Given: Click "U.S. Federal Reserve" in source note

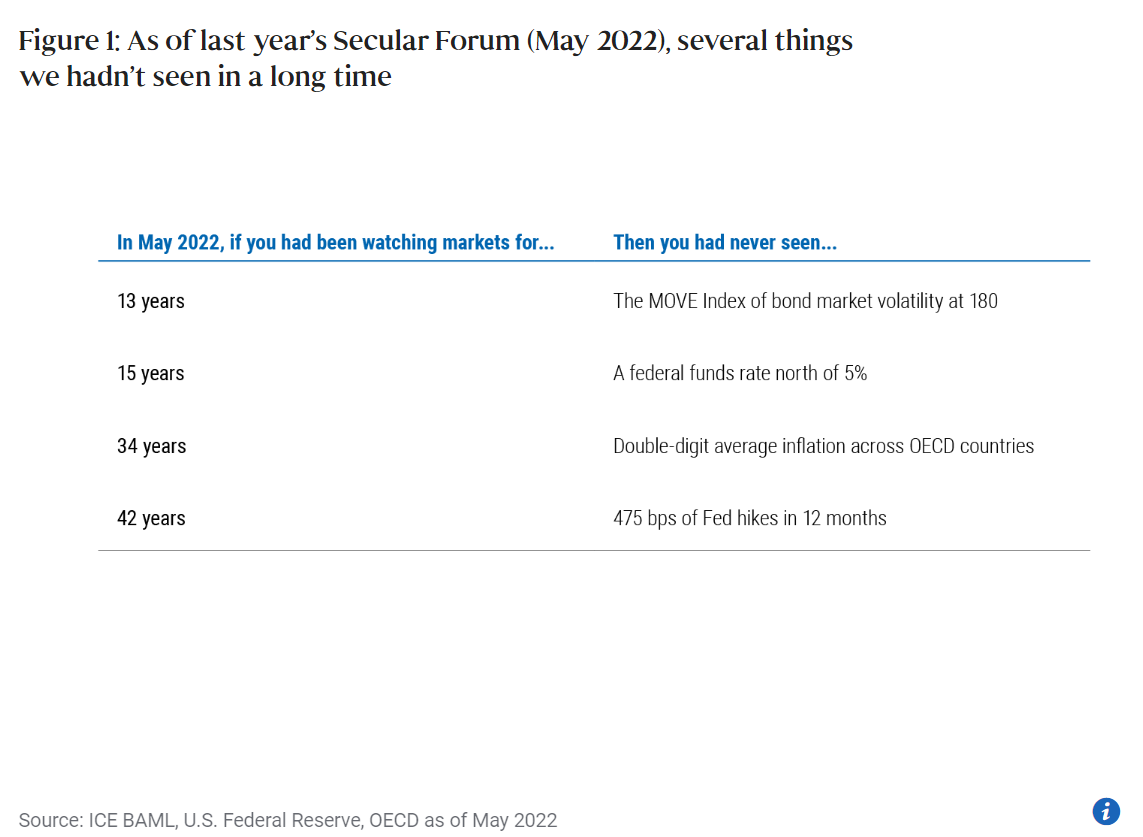Looking at the screenshot, I should (270, 820).
